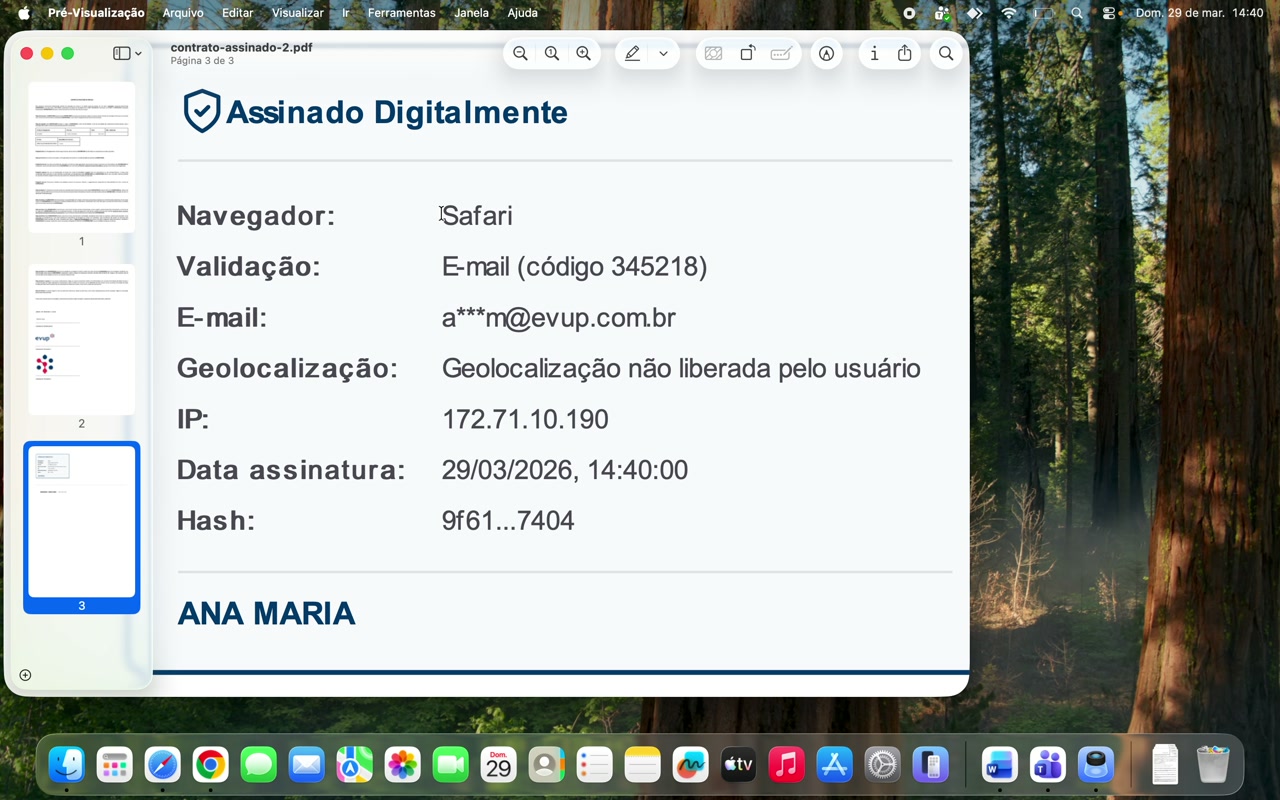Click the e-mail a***m@evup.com.br text
This screenshot has height=800, width=1280.
point(559,318)
